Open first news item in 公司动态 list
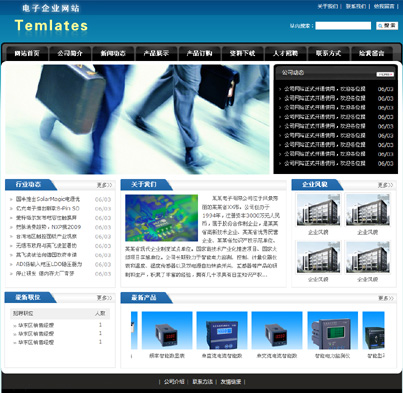 coord(325,89)
